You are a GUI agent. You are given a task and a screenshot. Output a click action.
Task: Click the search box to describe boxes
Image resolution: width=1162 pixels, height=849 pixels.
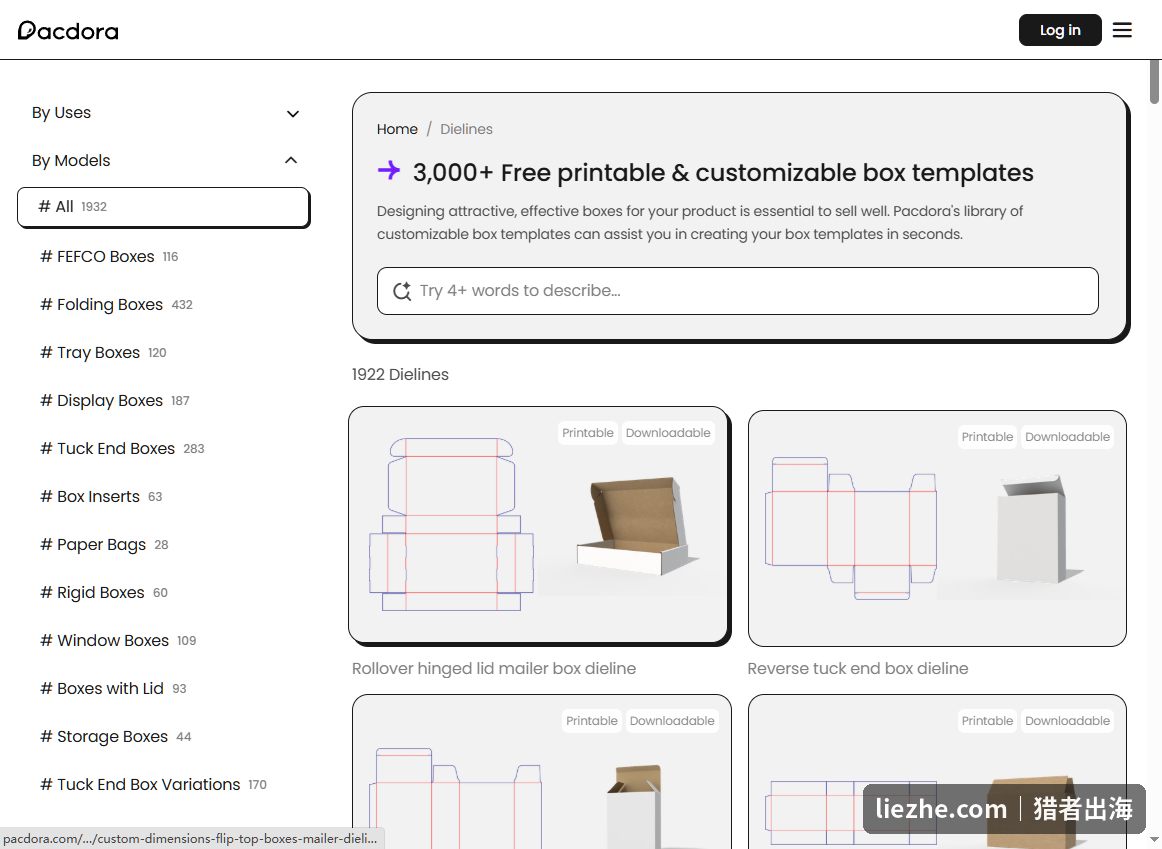click(x=737, y=291)
